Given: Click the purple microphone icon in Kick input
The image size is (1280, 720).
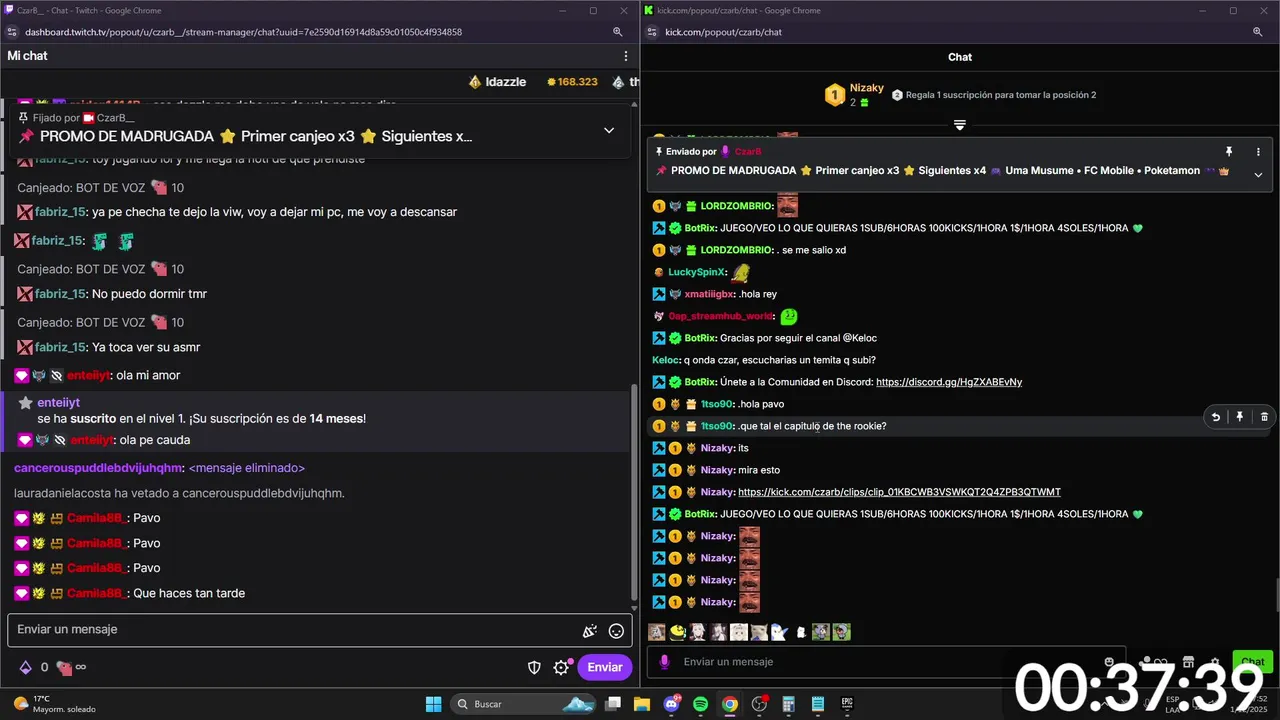Looking at the screenshot, I should point(665,661).
